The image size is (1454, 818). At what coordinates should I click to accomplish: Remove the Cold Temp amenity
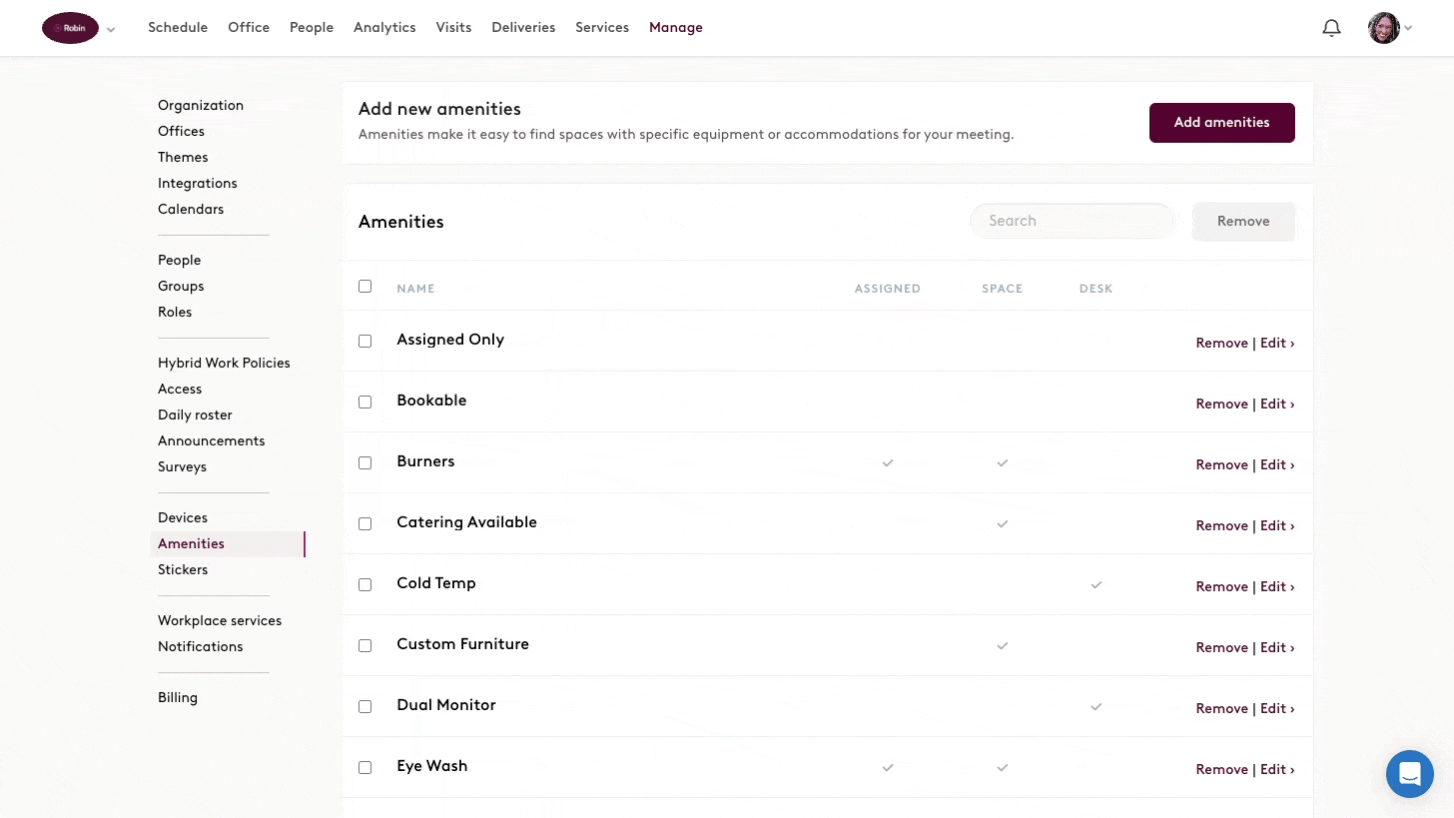tap(1222, 587)
